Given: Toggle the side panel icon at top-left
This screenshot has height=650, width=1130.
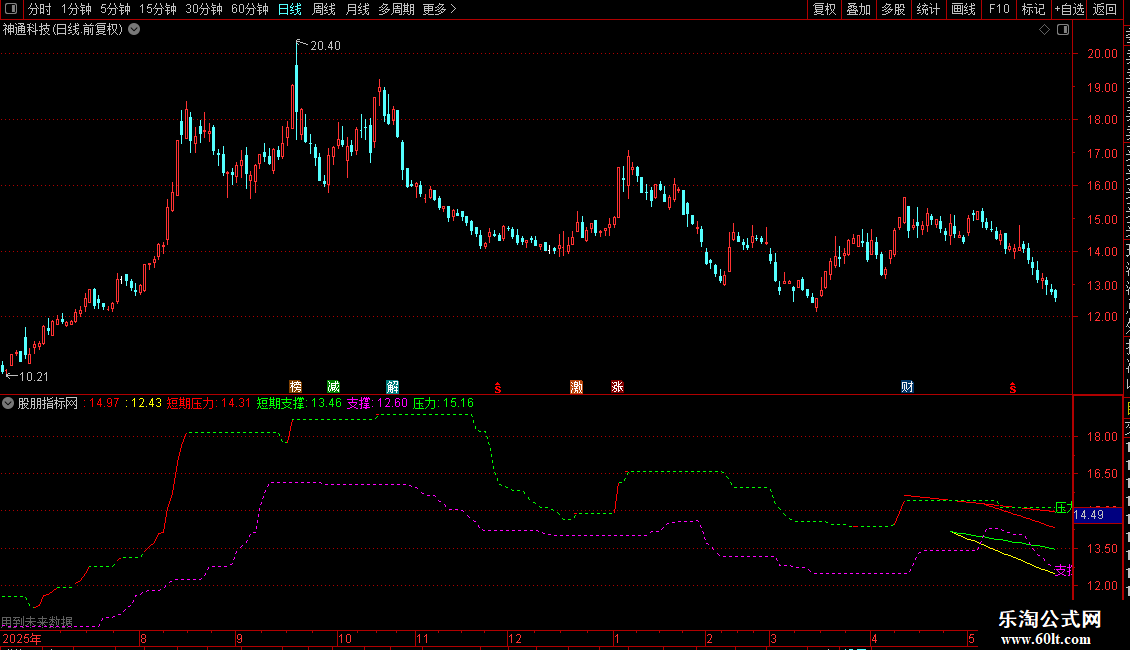Looking at the screenshot, I should 11,9.
